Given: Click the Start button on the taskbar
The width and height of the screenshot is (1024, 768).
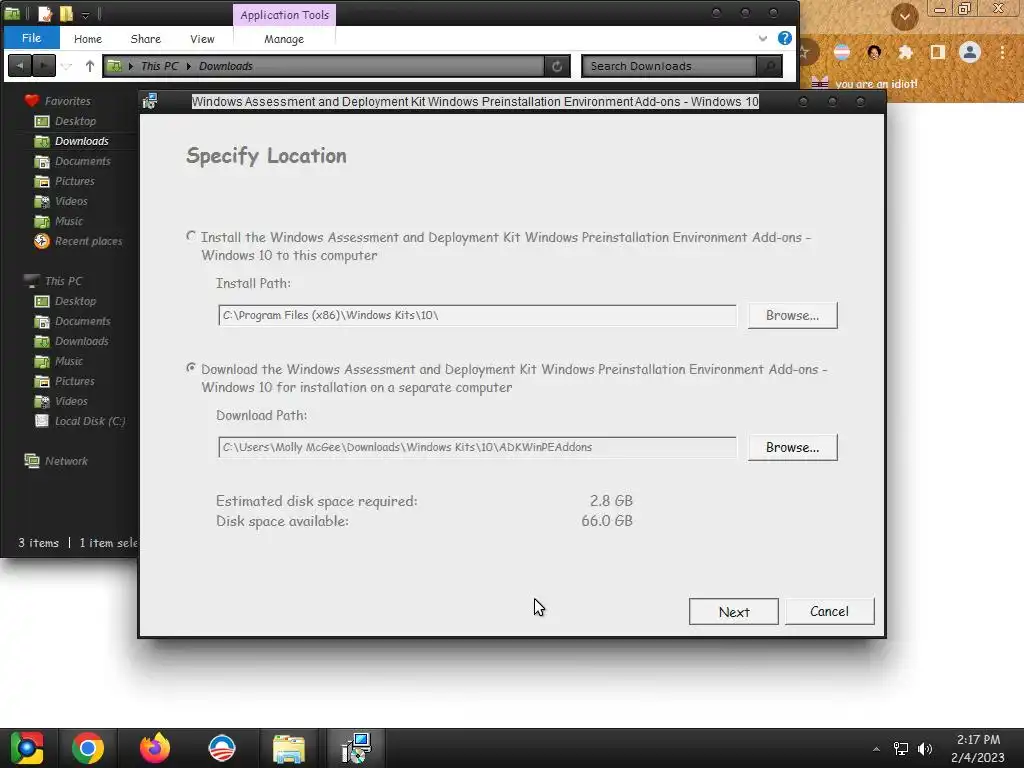Looking at the screenshot, I should point(26,748).
